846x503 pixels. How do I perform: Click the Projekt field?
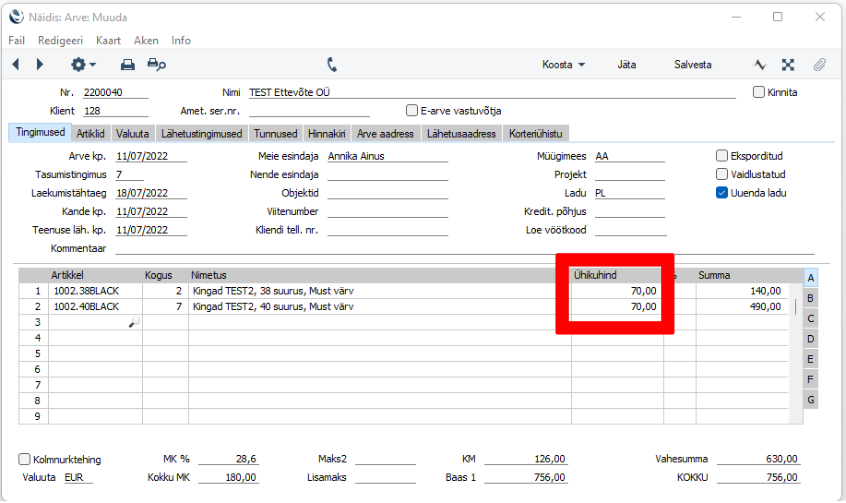[630, 174]
